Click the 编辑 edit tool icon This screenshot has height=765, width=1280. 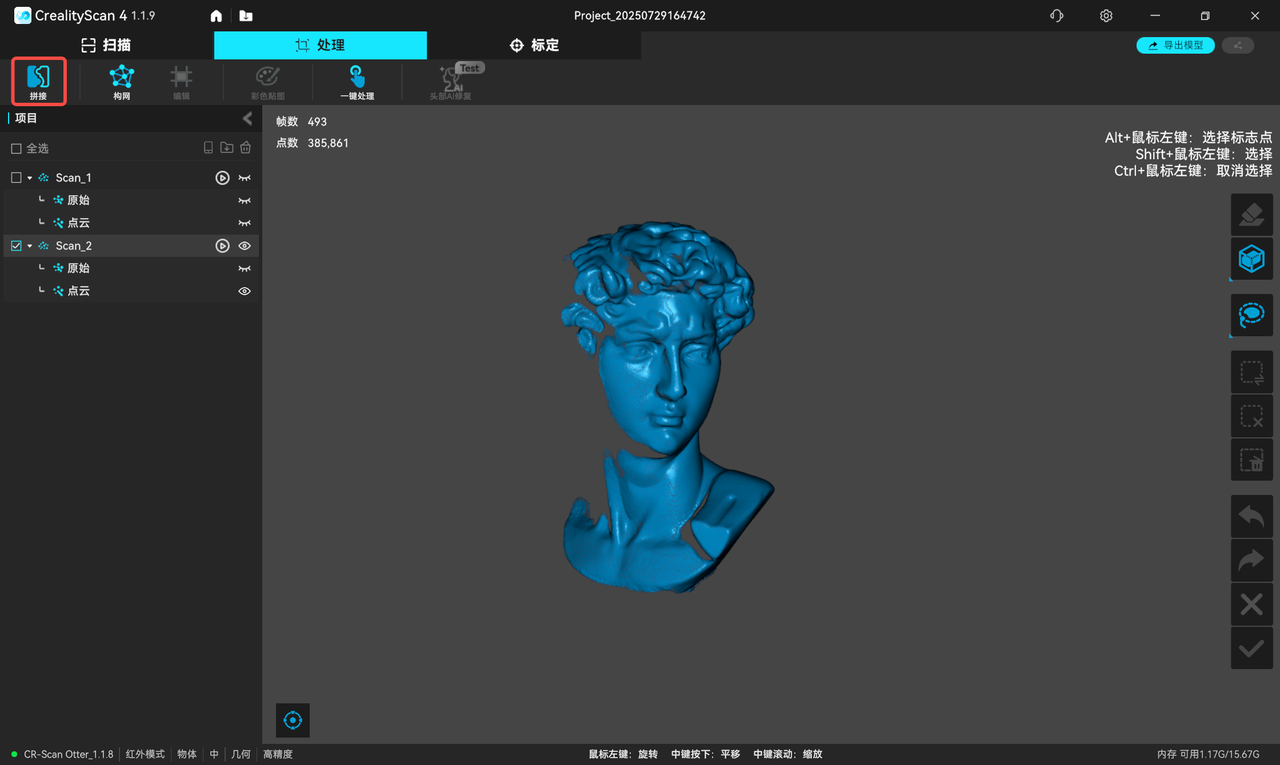pos(181,81)
